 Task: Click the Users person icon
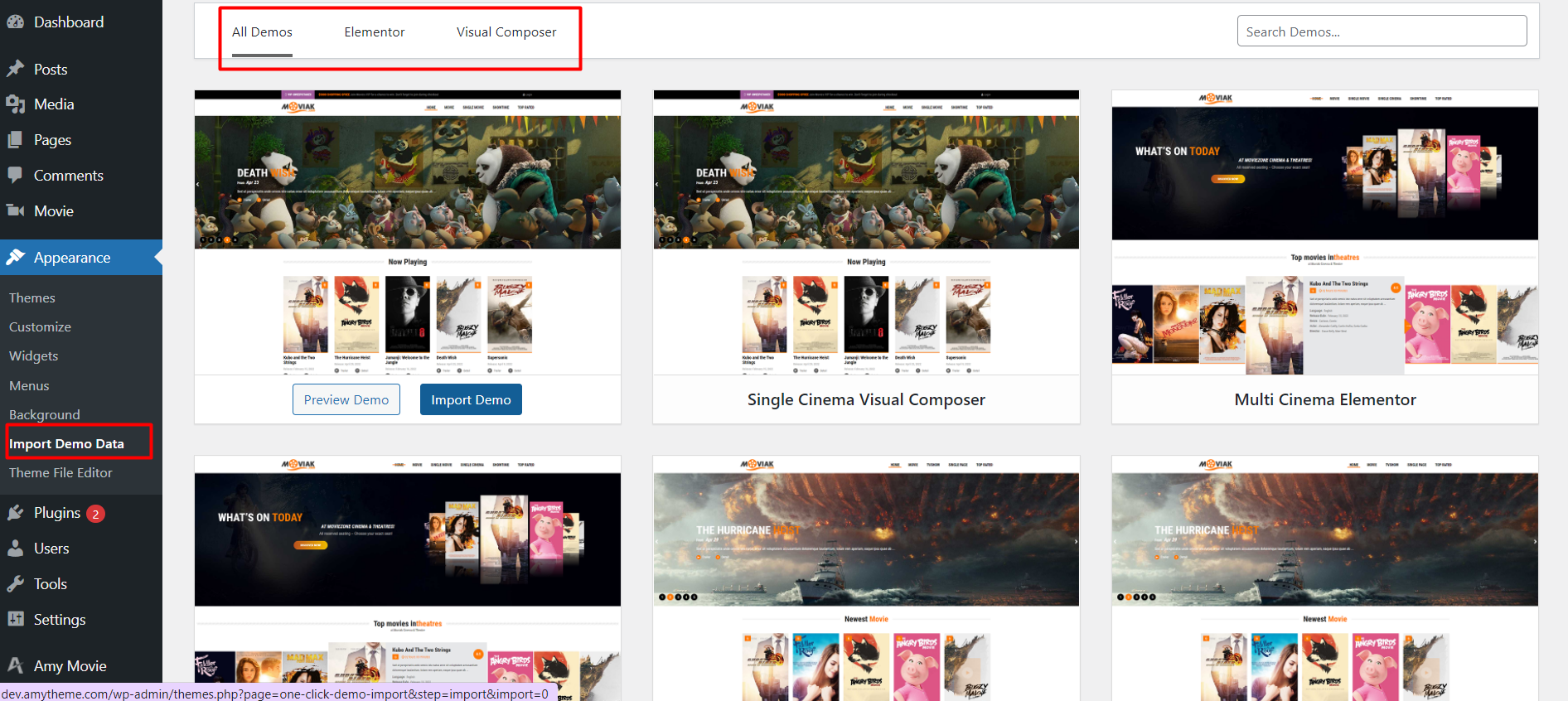15,549
